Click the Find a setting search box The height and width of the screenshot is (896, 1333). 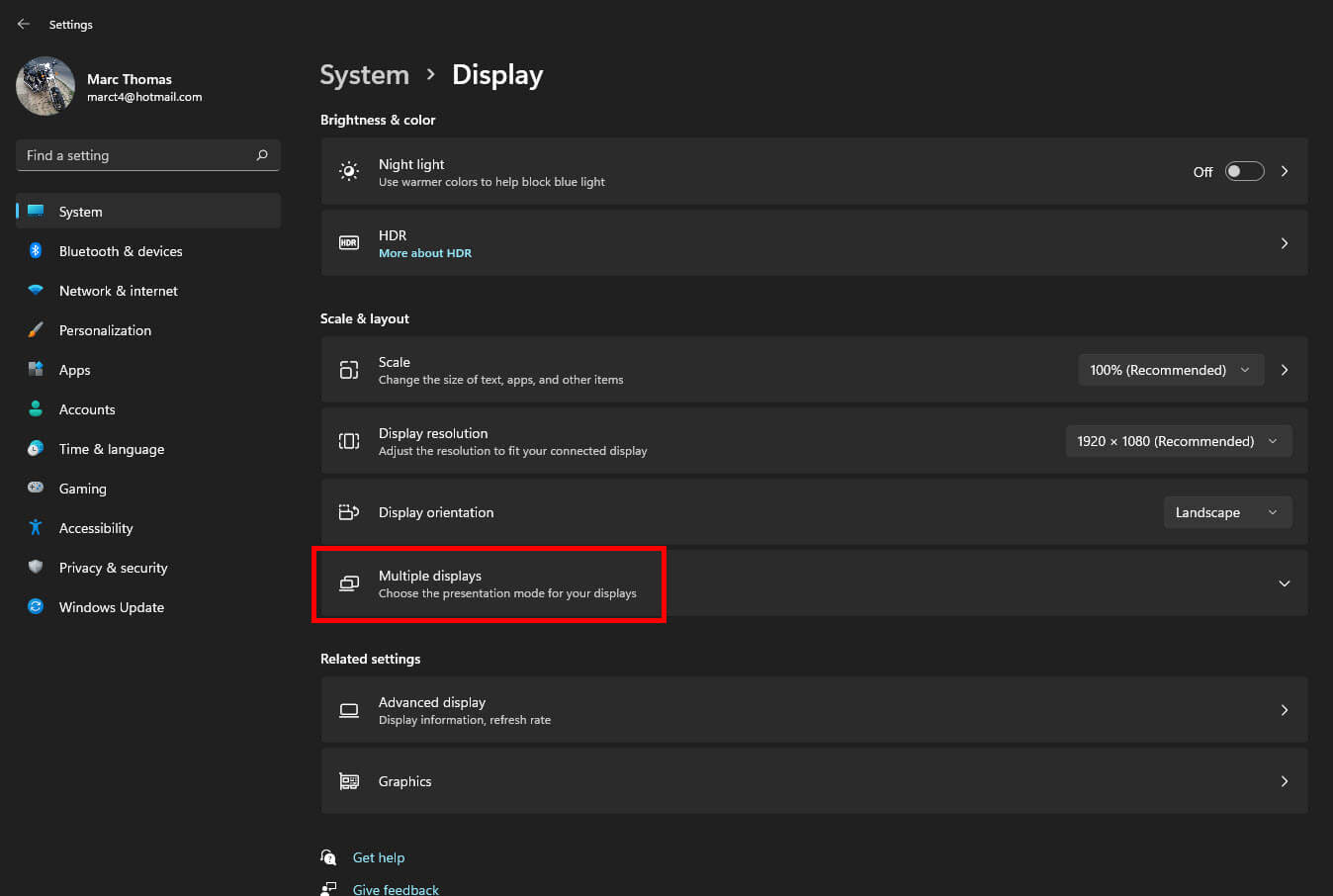click(148, 155)
